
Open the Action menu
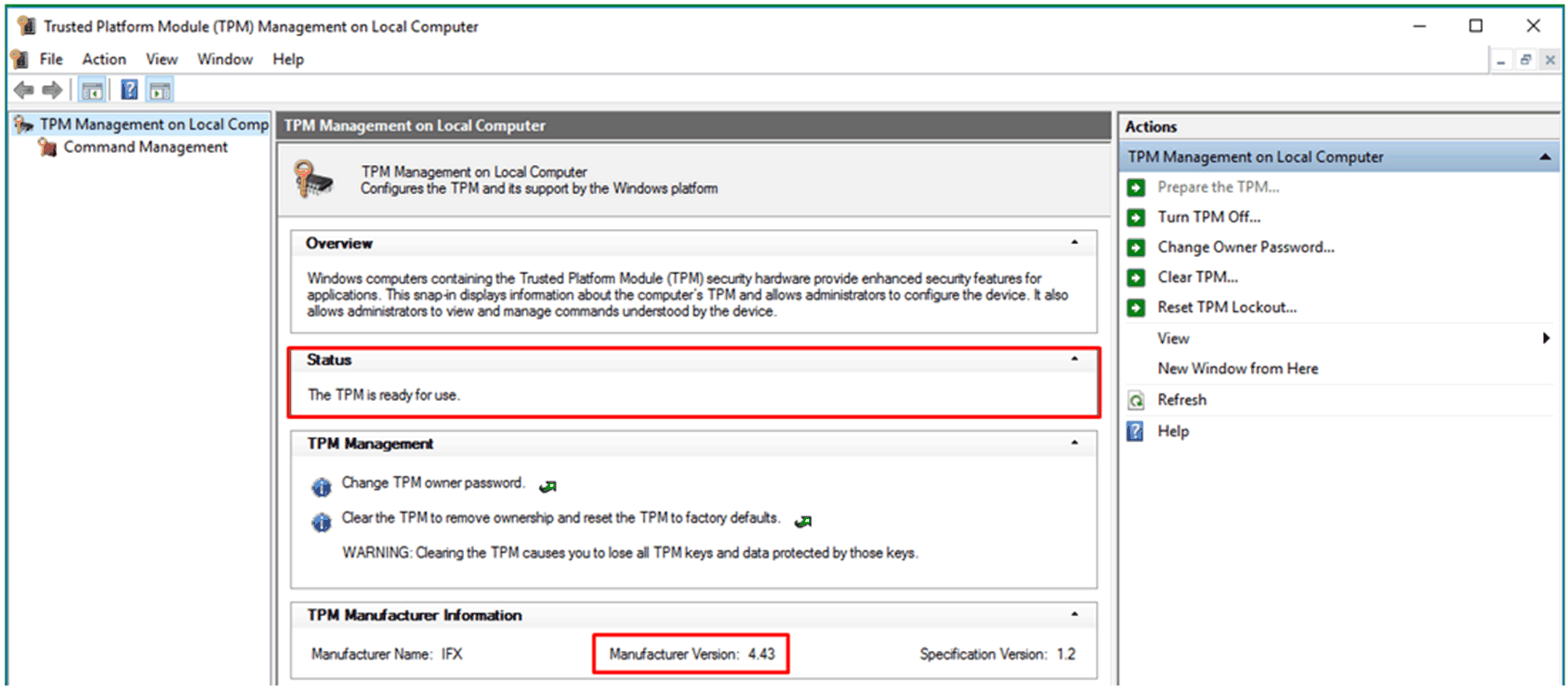click(x=104, y=59)
